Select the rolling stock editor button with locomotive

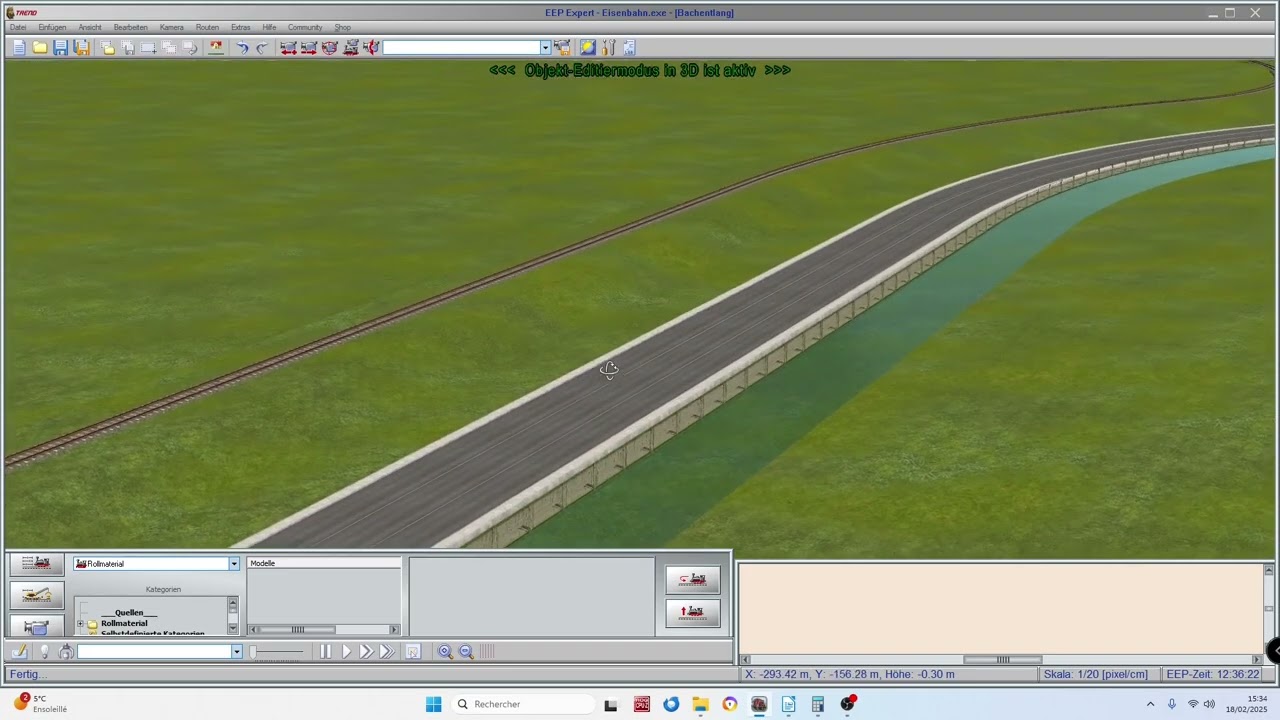[37, 564]
